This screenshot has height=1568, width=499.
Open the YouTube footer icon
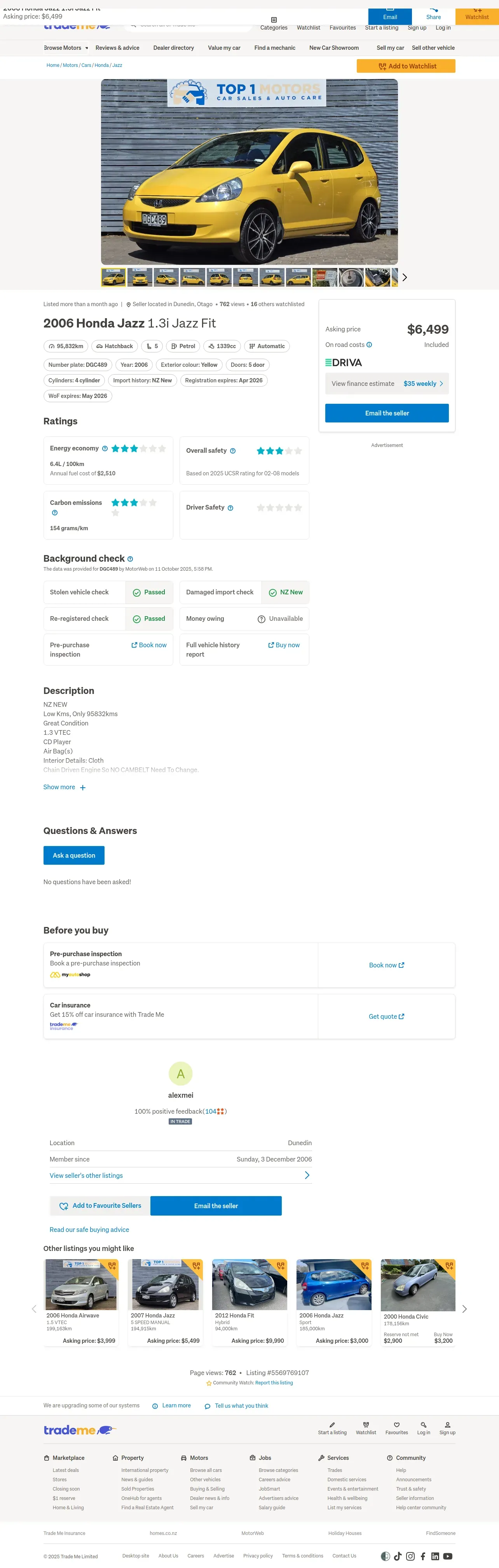pyautogui.click(x=448, y=1556)
